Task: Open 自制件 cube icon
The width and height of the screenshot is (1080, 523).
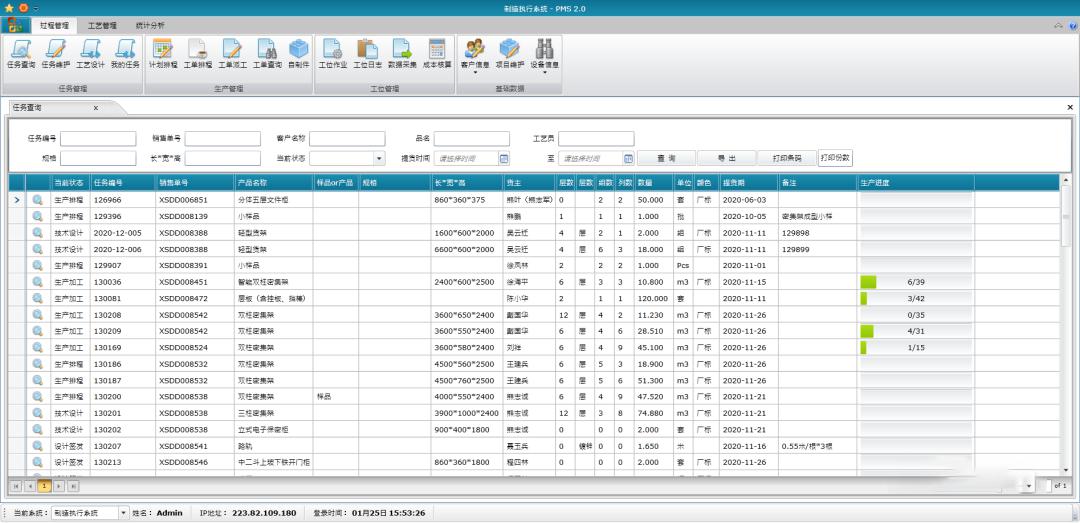Action: point(298,54)
